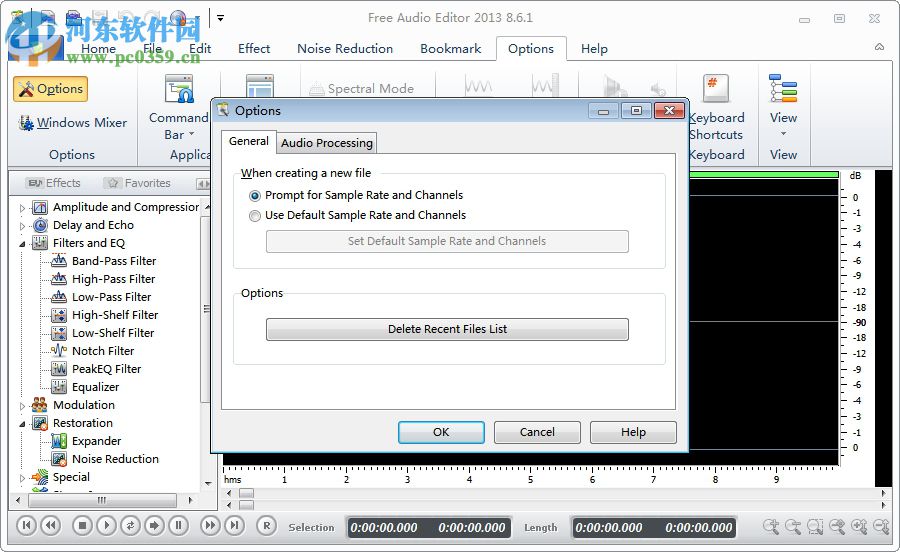
Task: Click Delete Recent Files List button
Action: click(447, 329)
